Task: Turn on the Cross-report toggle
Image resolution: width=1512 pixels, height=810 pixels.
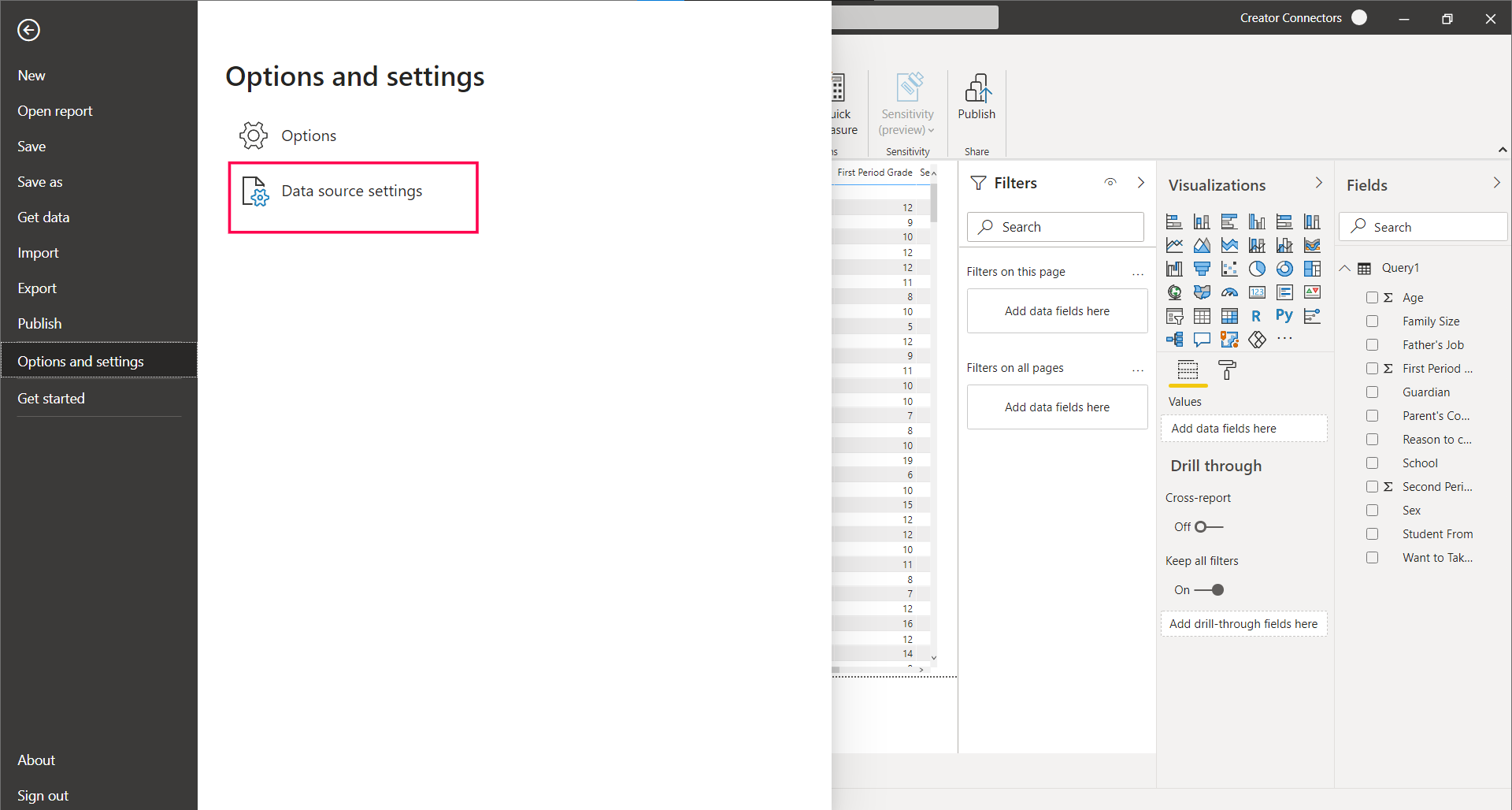Action: point(1208,527)
